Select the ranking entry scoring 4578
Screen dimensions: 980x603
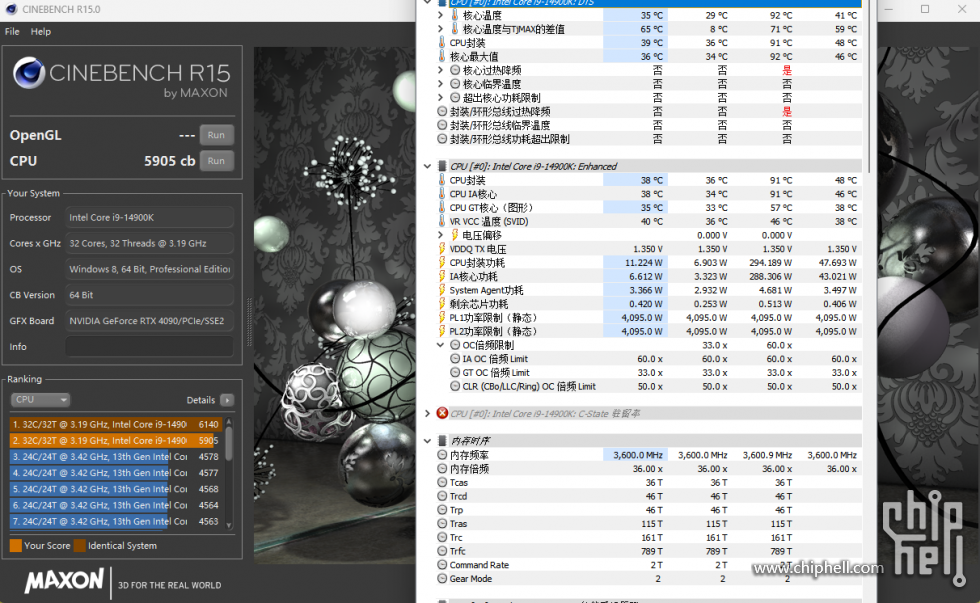[x=116, y=457]
